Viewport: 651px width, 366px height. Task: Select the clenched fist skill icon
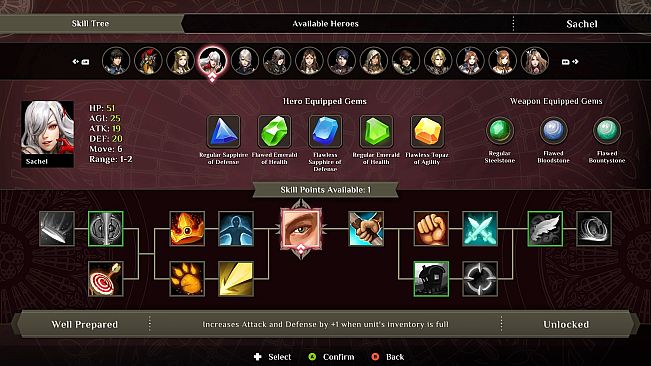pyautogui.click(x=431, y=229)
